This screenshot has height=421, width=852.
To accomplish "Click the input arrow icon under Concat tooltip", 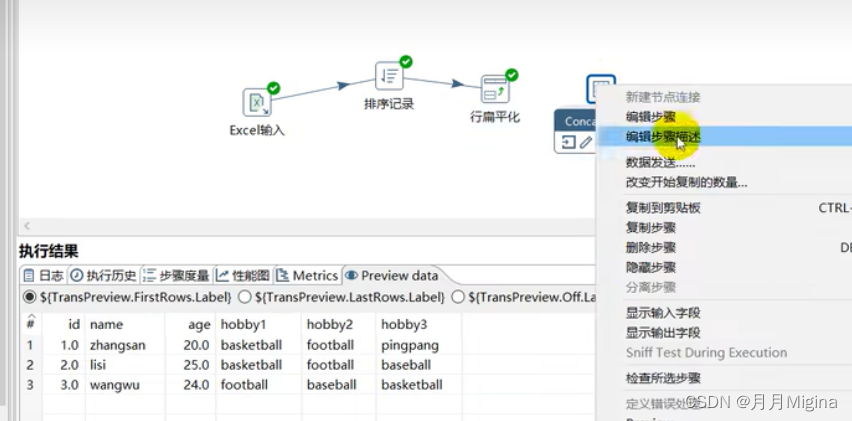I will (x=568, y=142).
